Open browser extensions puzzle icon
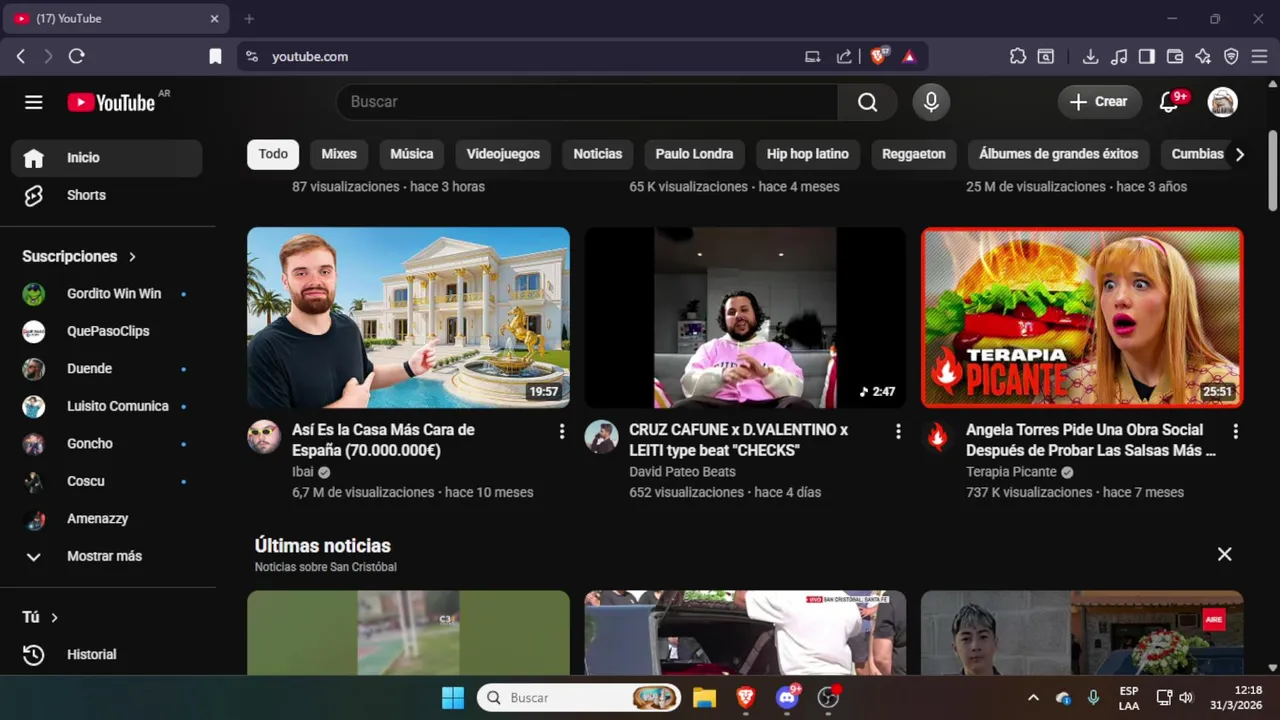 1017,57
